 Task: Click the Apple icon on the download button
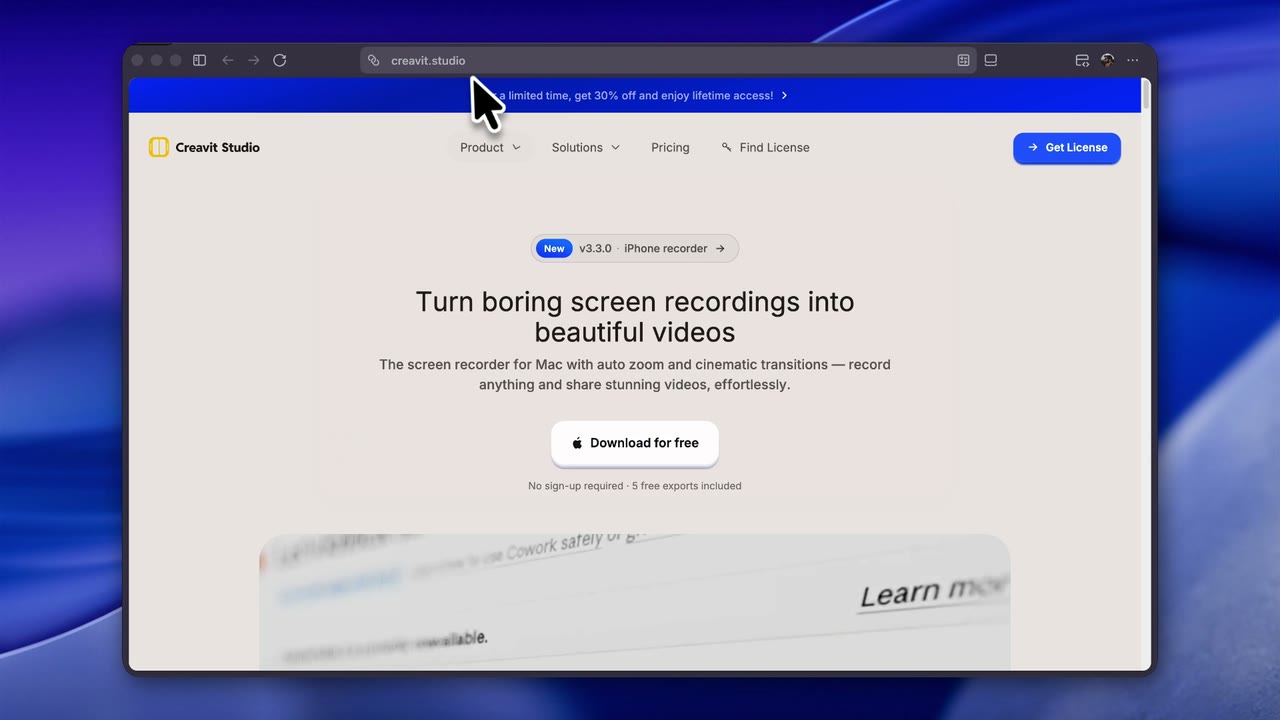click(x=577, y=443)
